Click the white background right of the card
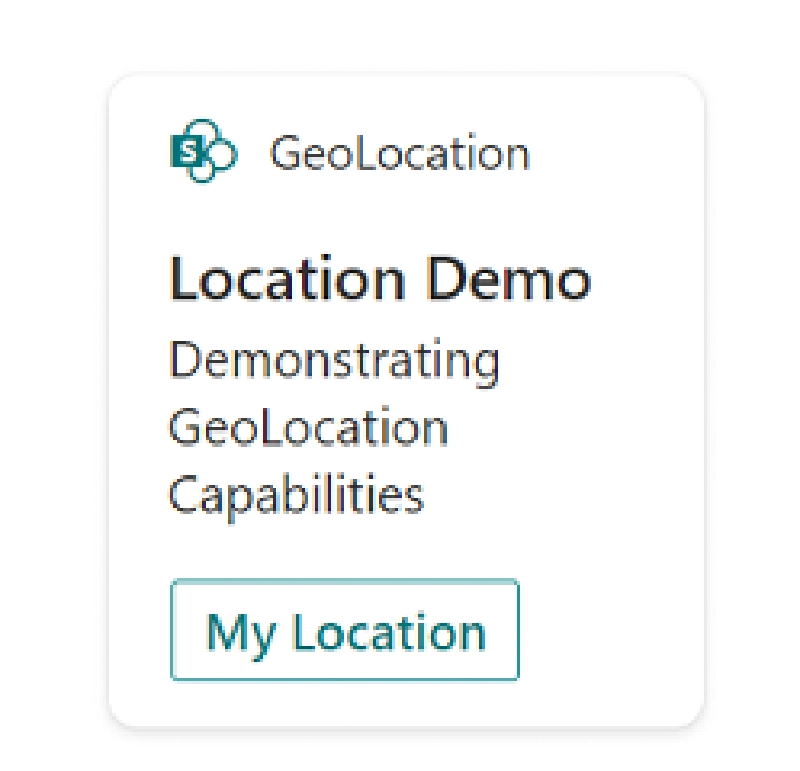This screenshot has height=771, width=800. 752,400
